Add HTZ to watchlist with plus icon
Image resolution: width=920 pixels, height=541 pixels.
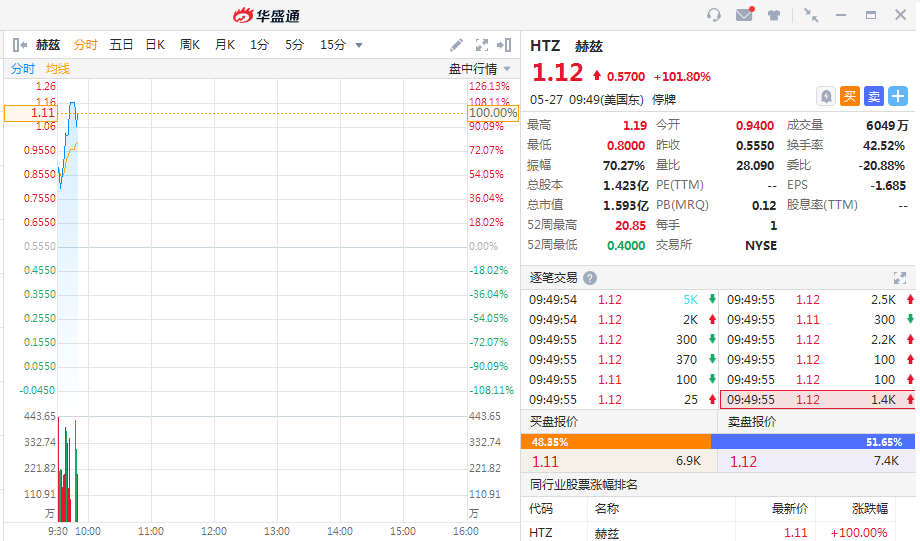[x=897, y=96]
